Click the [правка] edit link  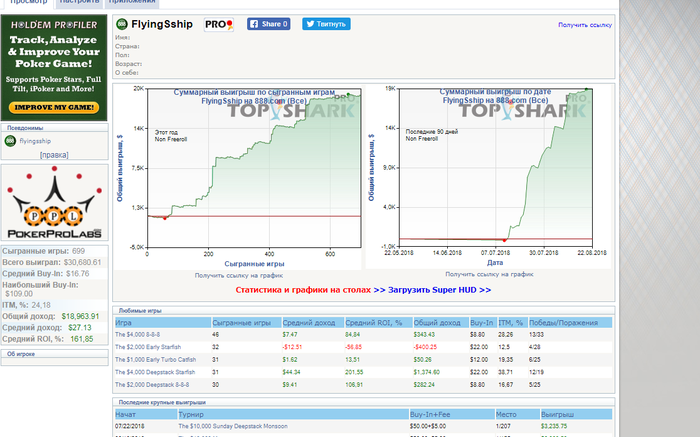click(x=54, y=155)
